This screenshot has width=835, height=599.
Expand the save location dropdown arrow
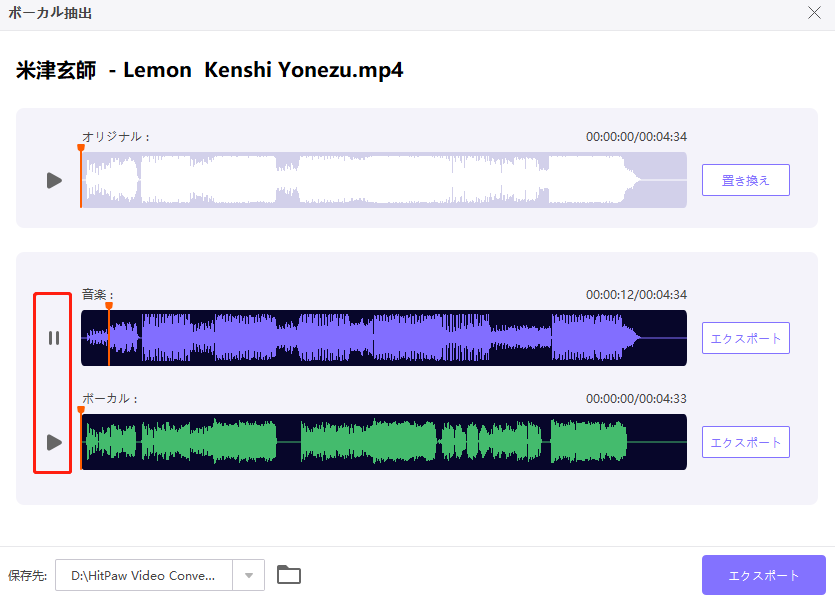click(x=249, y=575)
